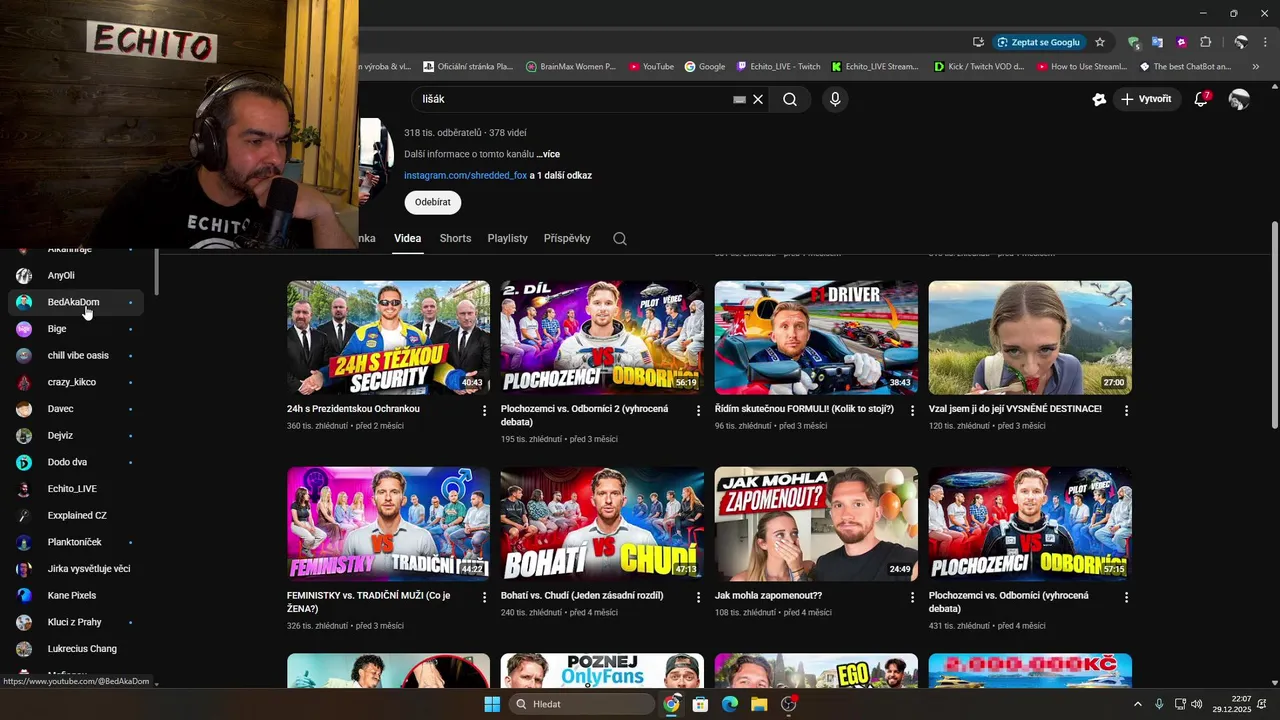The width and height of the screenshot is (1280, 720).
Task: Switch to the Příspěvky tab
Action: [x=567, y=238]
